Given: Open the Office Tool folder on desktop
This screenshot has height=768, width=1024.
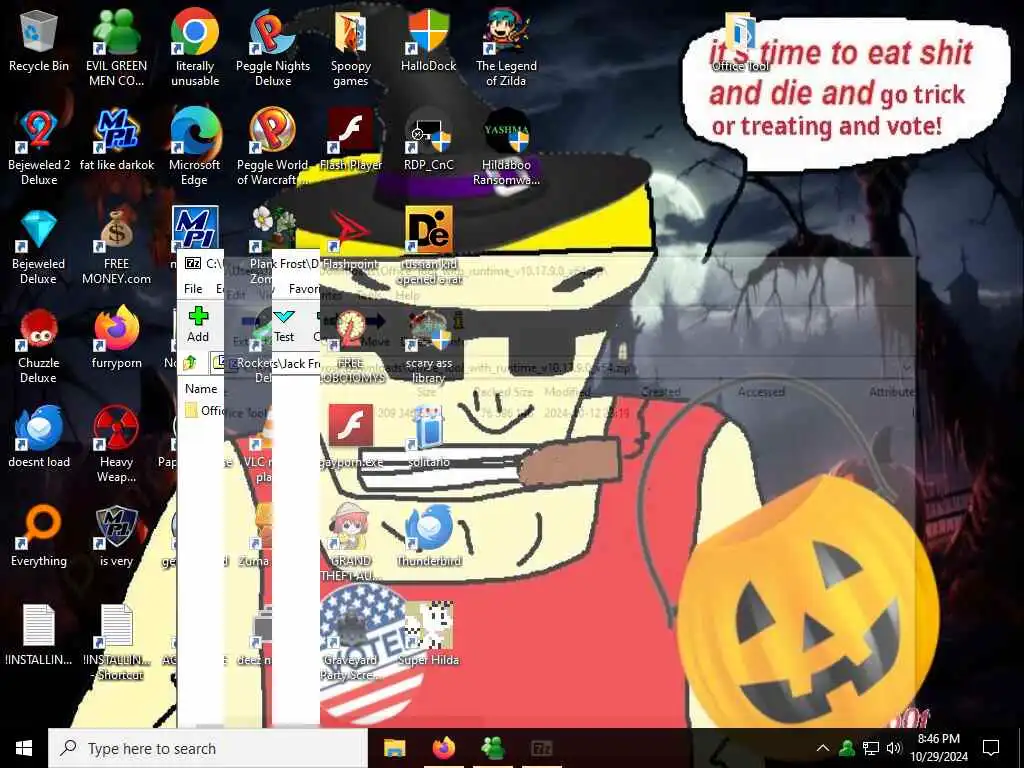Looking at the screenshot, I should coord(741,40).
